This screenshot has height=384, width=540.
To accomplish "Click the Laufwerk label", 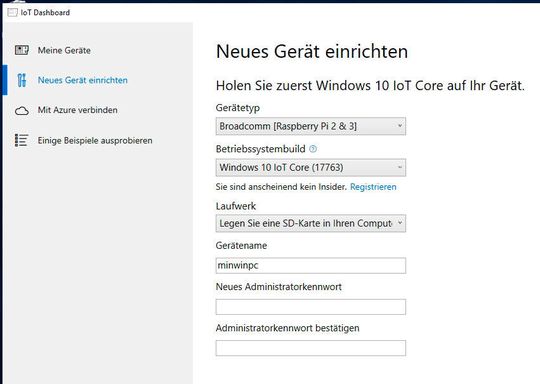I will [236, 206].
